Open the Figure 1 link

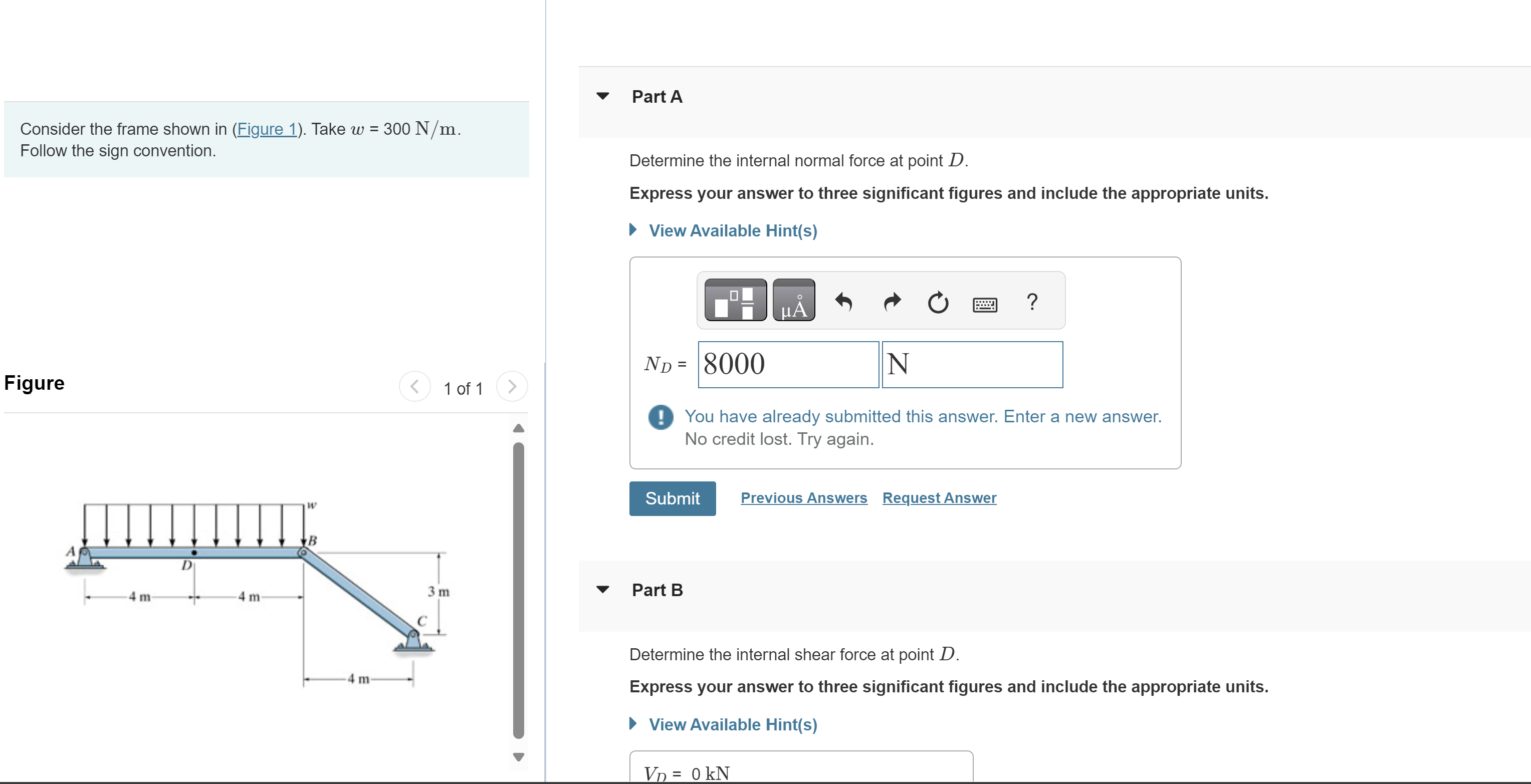pyautogui.click(x=268, y=129)
